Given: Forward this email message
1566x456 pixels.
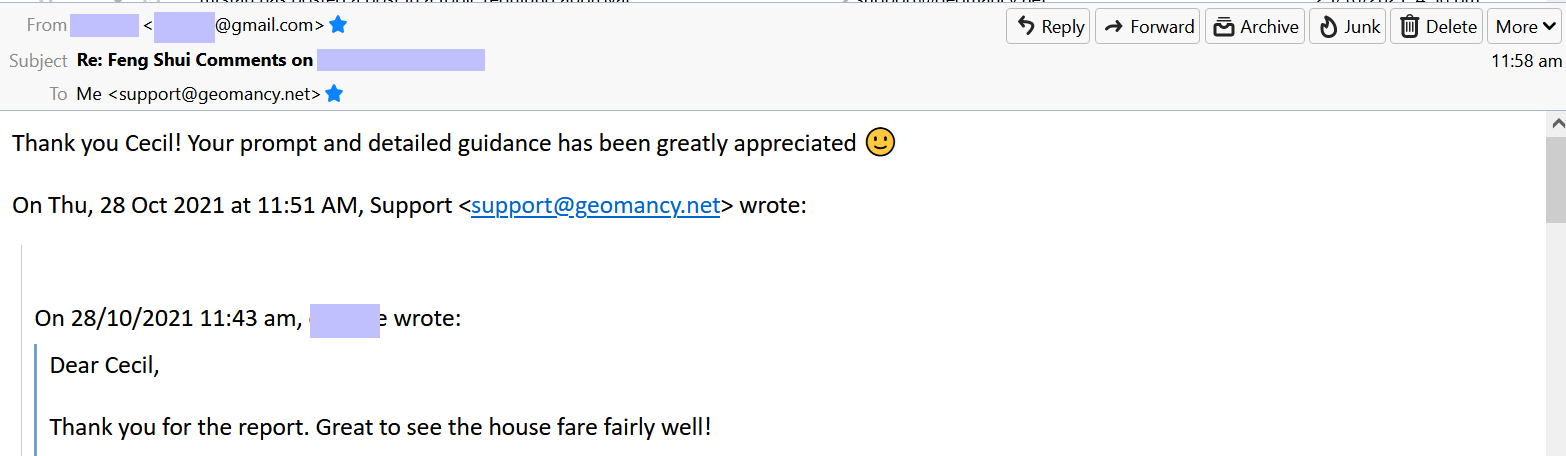Looking at the screenshot, I should 1147,27.
